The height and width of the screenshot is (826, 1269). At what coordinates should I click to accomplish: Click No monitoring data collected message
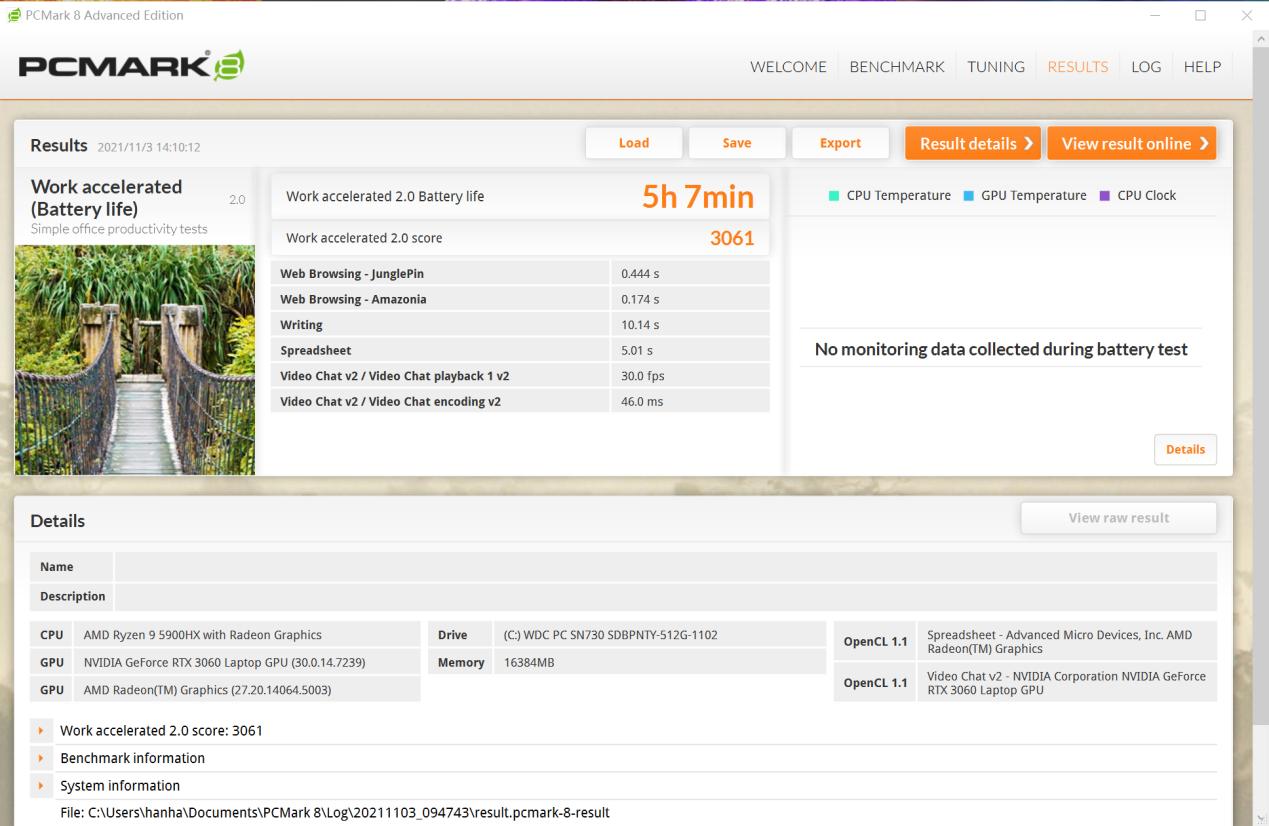click(1001, 349)
